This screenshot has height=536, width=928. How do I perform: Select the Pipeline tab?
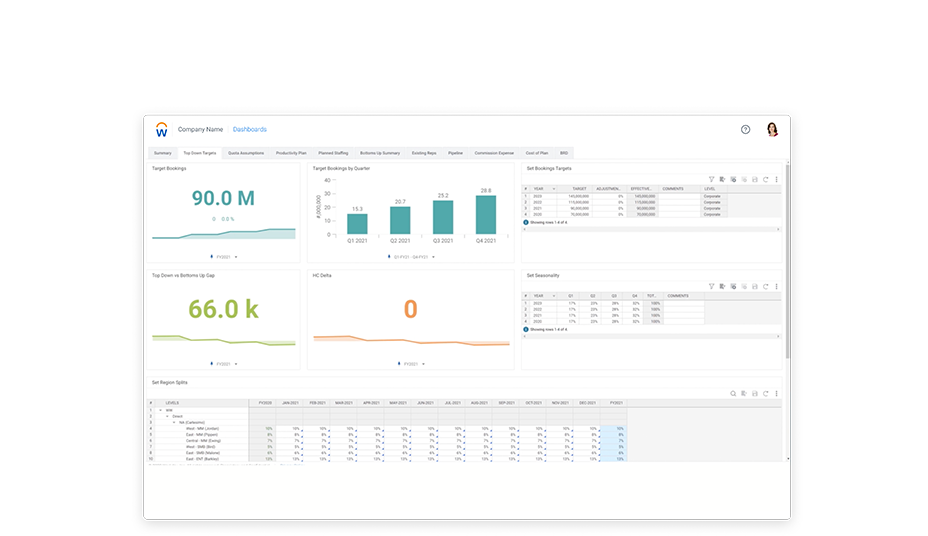point(455,153)
